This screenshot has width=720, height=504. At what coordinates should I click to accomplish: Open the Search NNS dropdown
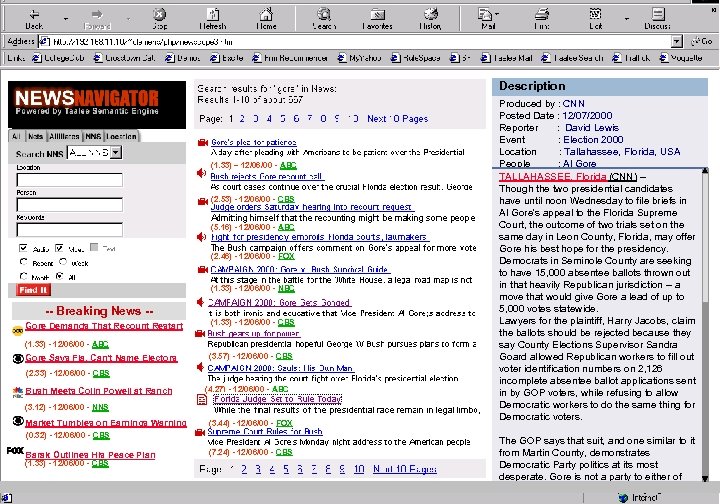(116, 152)
